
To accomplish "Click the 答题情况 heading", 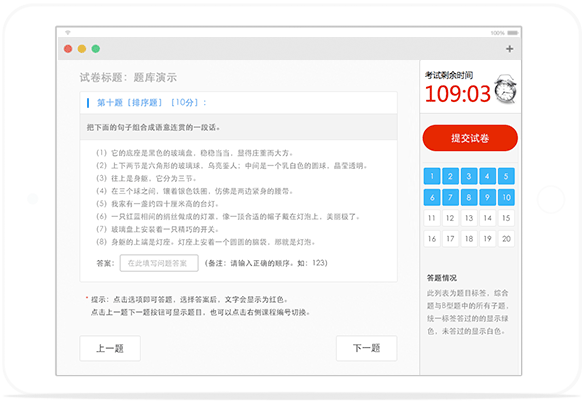I will [x=442, y=278].
